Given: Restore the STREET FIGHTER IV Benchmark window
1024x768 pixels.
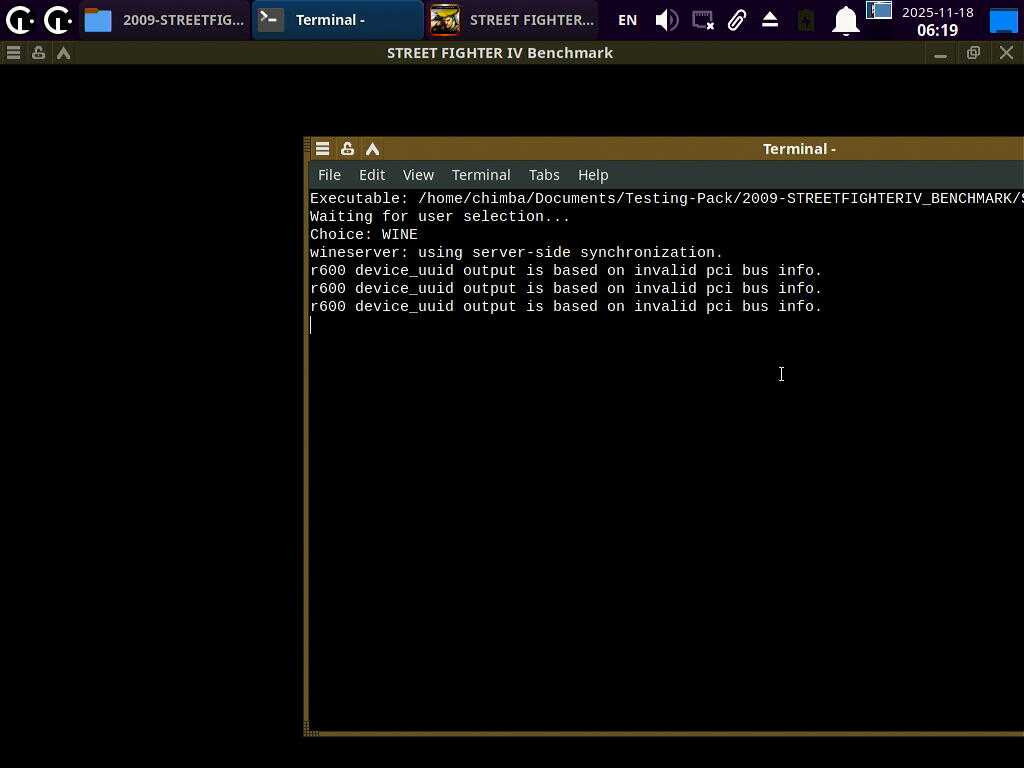Looking at the screenshot, I should (973, 53).
